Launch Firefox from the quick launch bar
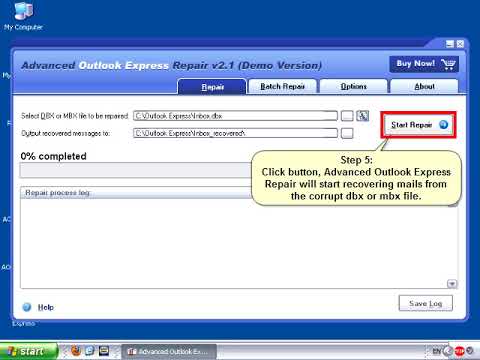This screenshot has height=360, width=480. (x=76, y=351)
